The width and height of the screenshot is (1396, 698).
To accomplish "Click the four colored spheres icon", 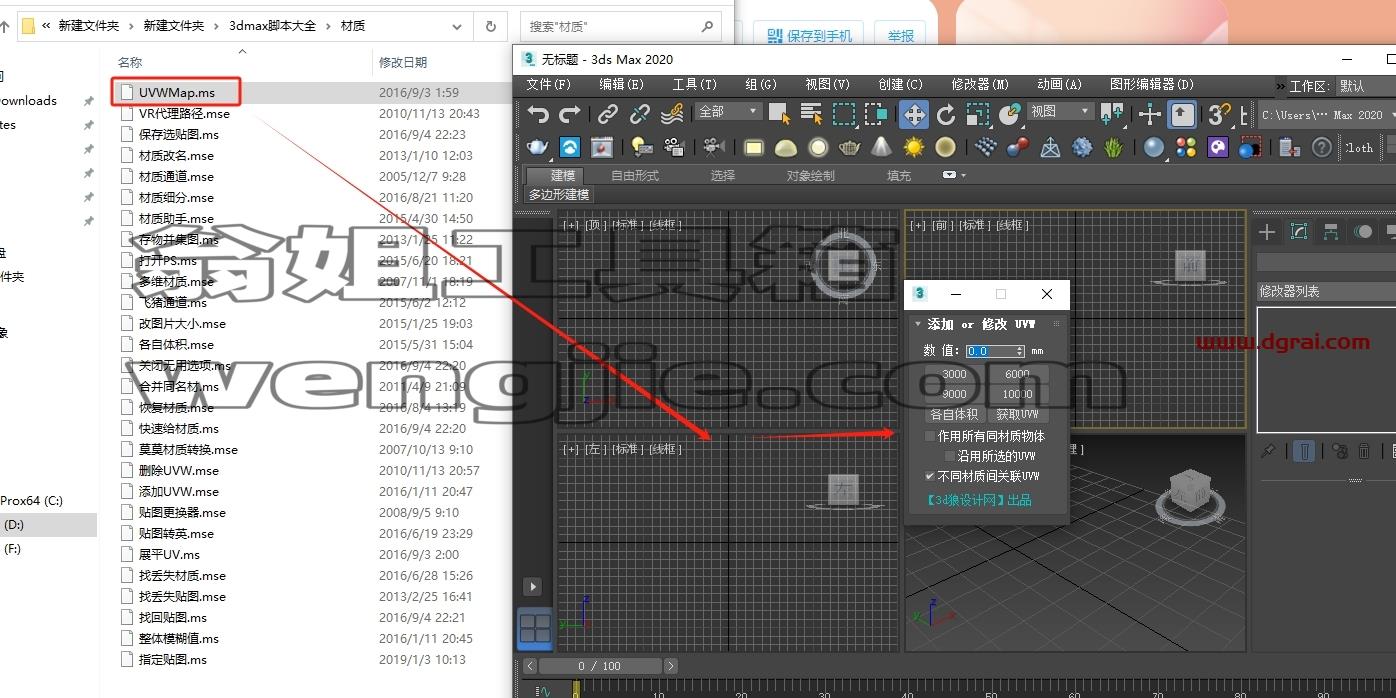I will (1186, 147).
